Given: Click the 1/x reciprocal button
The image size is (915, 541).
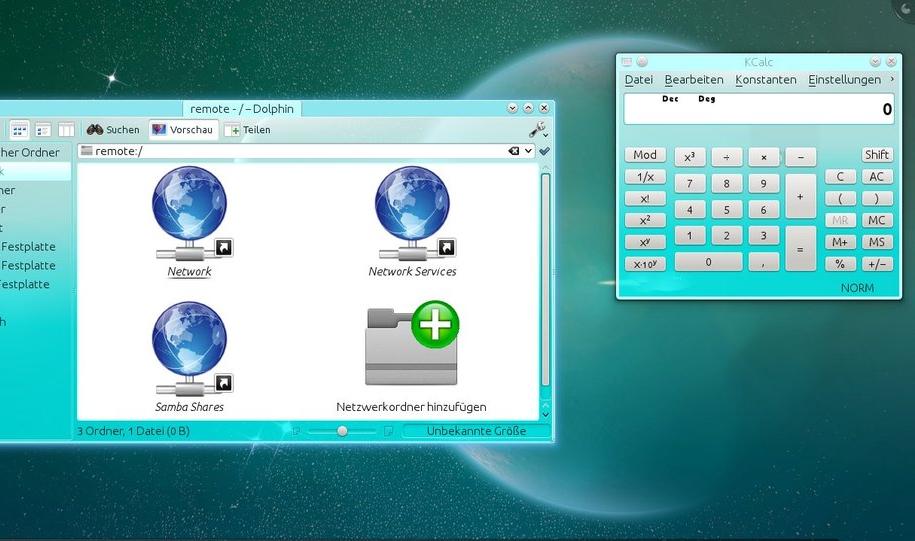Looking at the screenshot, I should click(645, 177).
